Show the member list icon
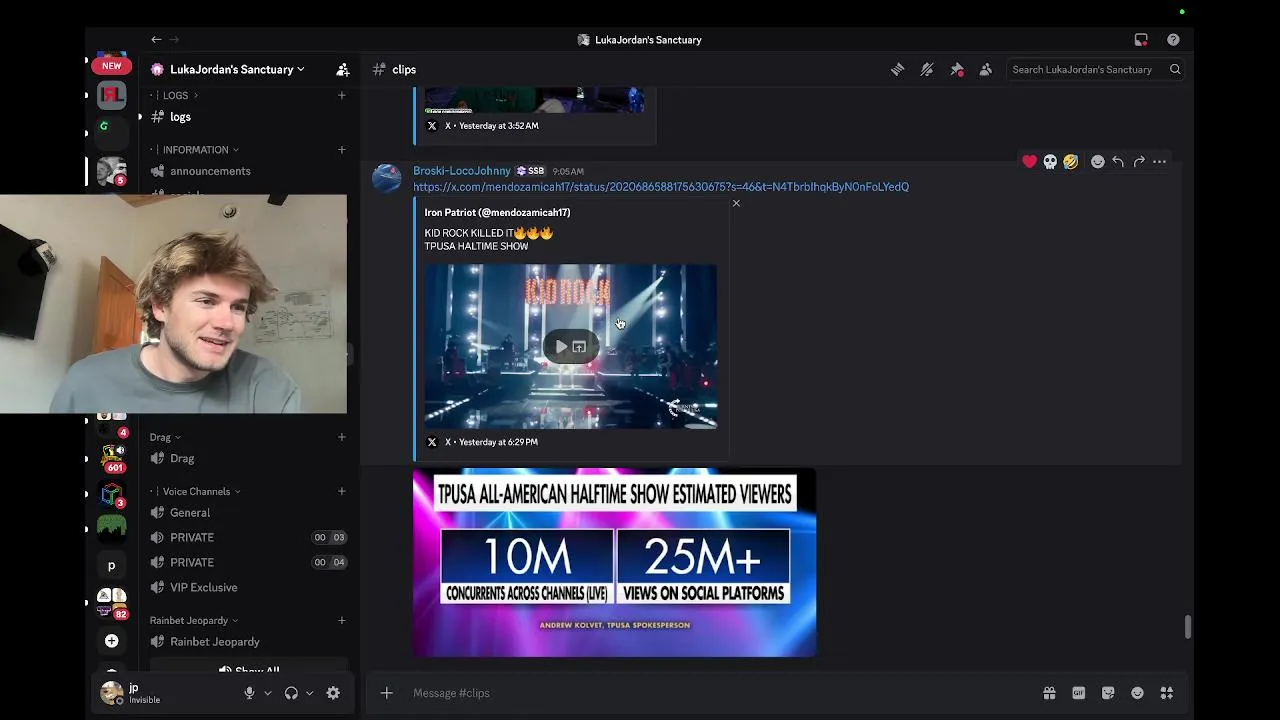The image size is (1280, 720). coord(986,69)
